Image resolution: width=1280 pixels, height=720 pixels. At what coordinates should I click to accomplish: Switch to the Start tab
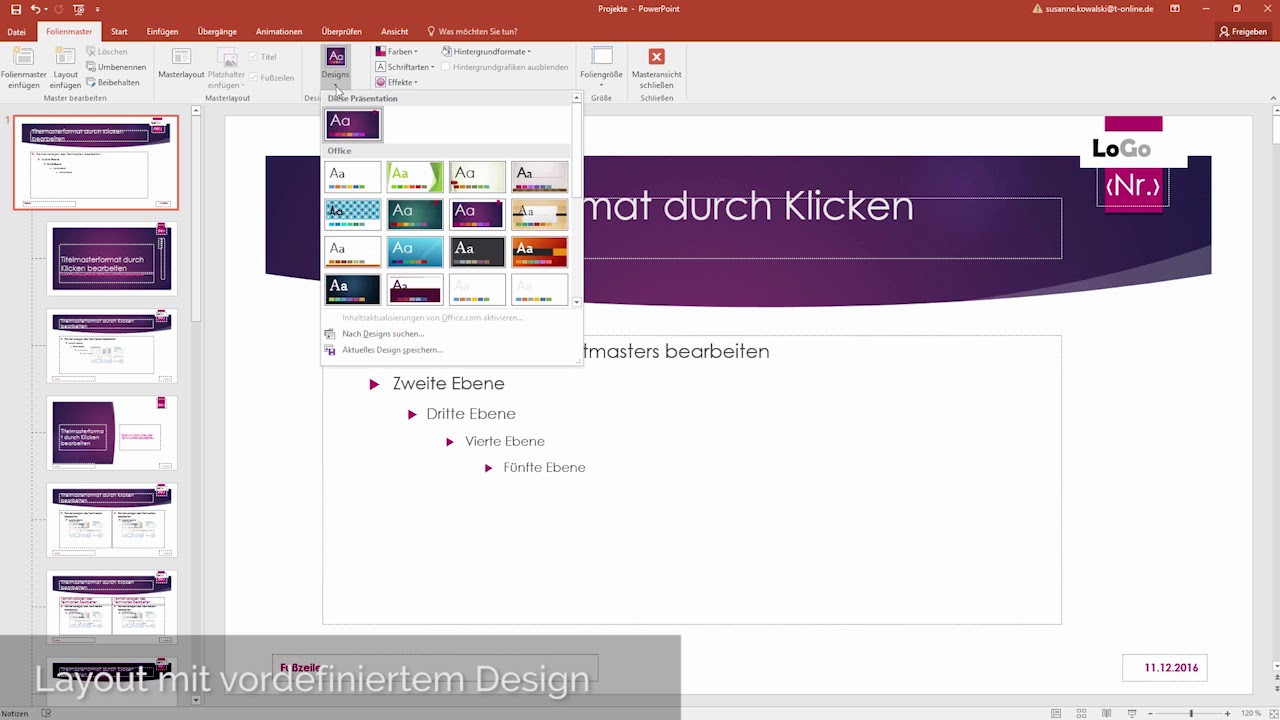119,31
